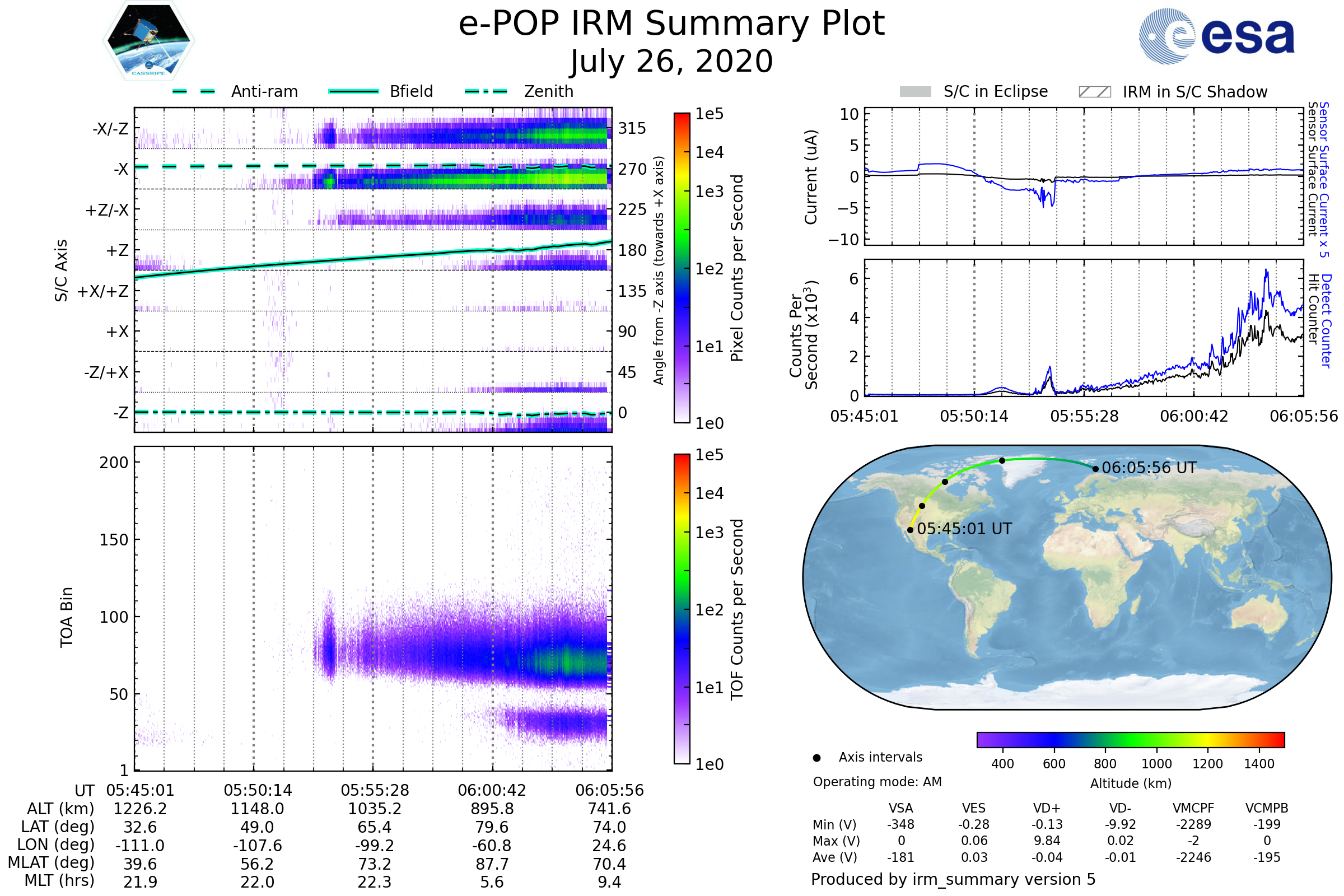
Task: Click the e-POP IRM Summary Plot title
Action: click(671, 24)
